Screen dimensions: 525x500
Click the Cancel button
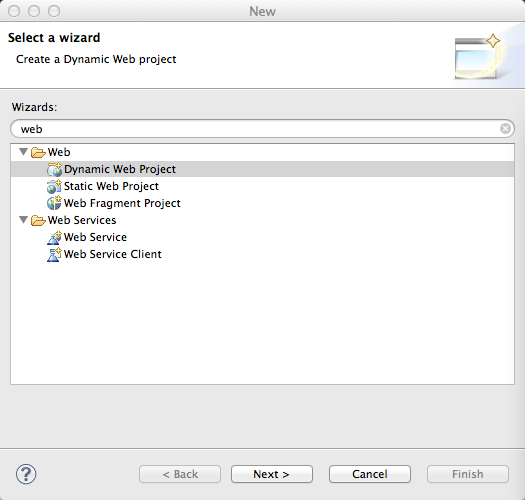[370, 474]
